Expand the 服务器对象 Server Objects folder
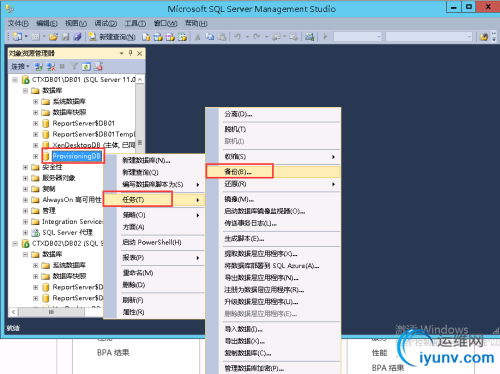This screenshot has width=500, height=374. [x=25, y=178]
